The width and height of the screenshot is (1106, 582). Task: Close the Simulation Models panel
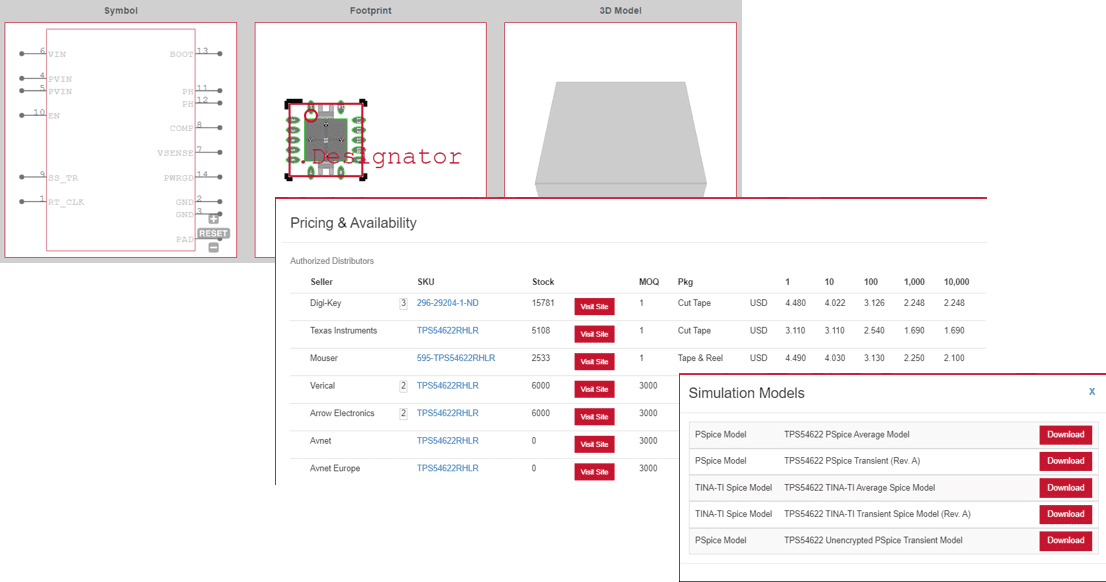pyautogui.click(x=1092, y=392)
